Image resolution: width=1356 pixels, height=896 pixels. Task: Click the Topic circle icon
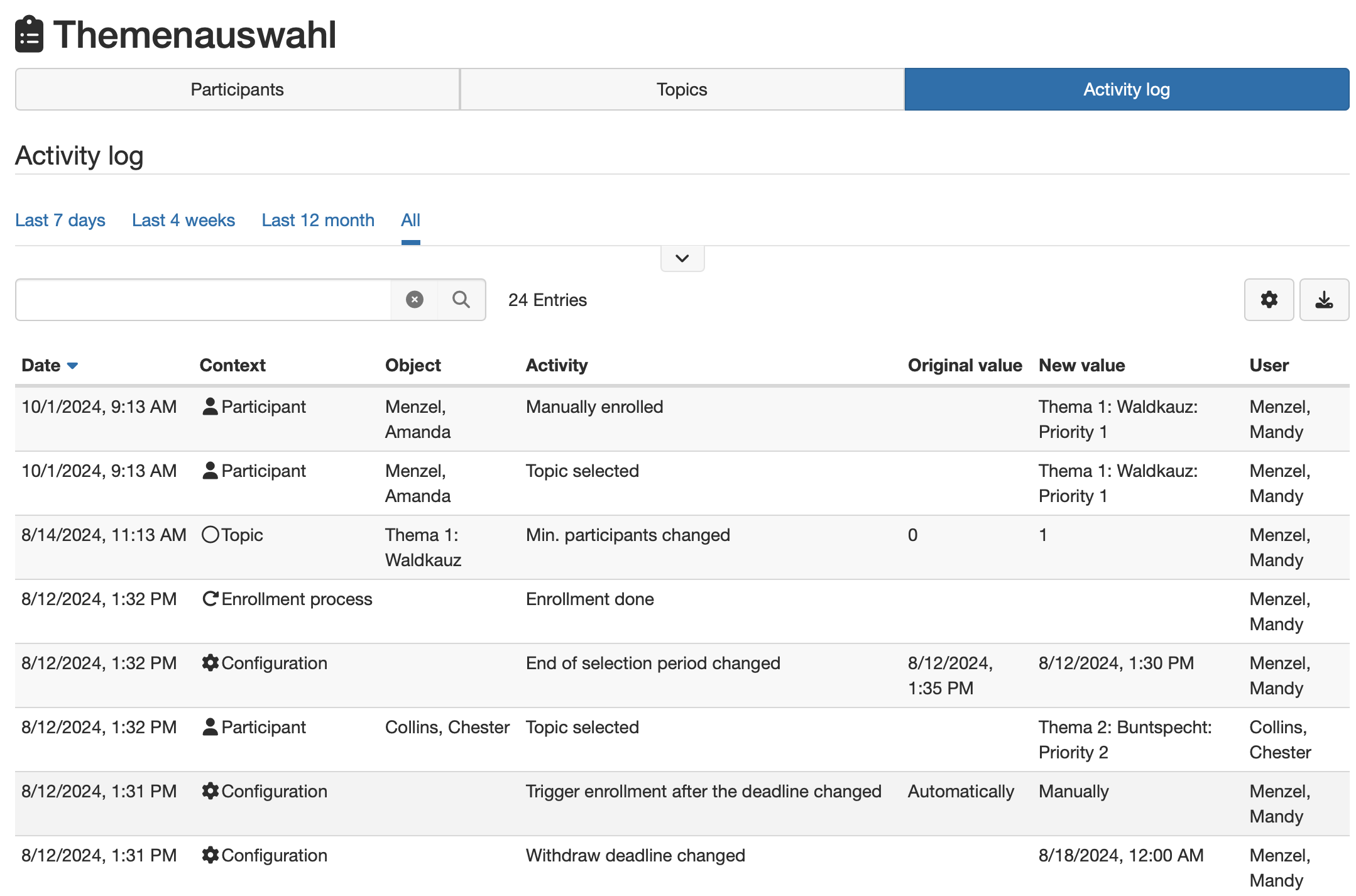click(x=210, y=535)
